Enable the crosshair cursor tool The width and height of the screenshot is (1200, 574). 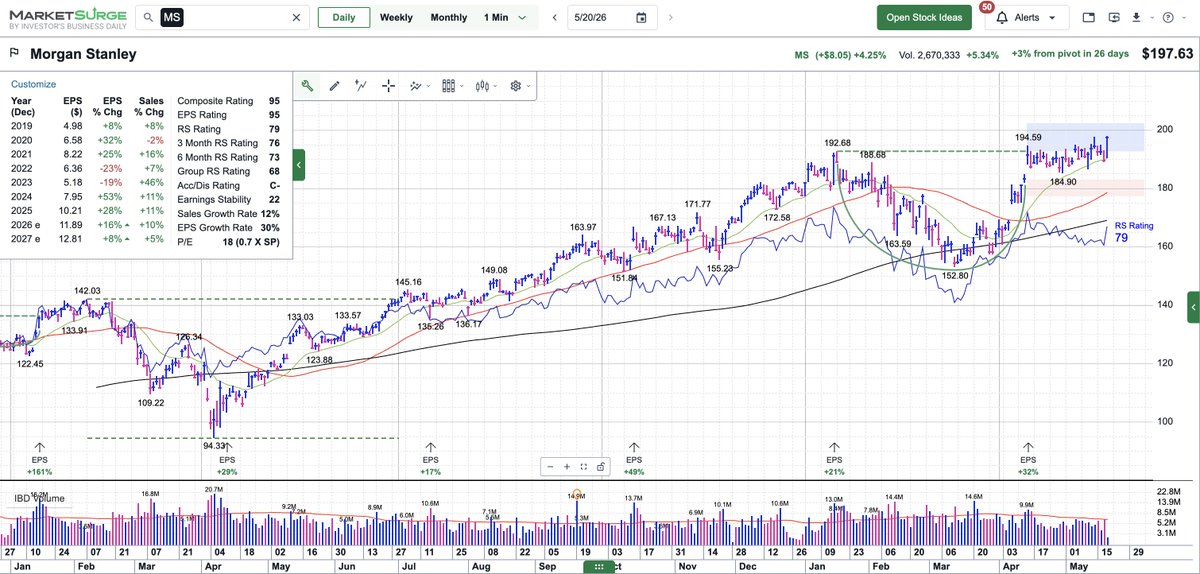(x=388, y=86)
